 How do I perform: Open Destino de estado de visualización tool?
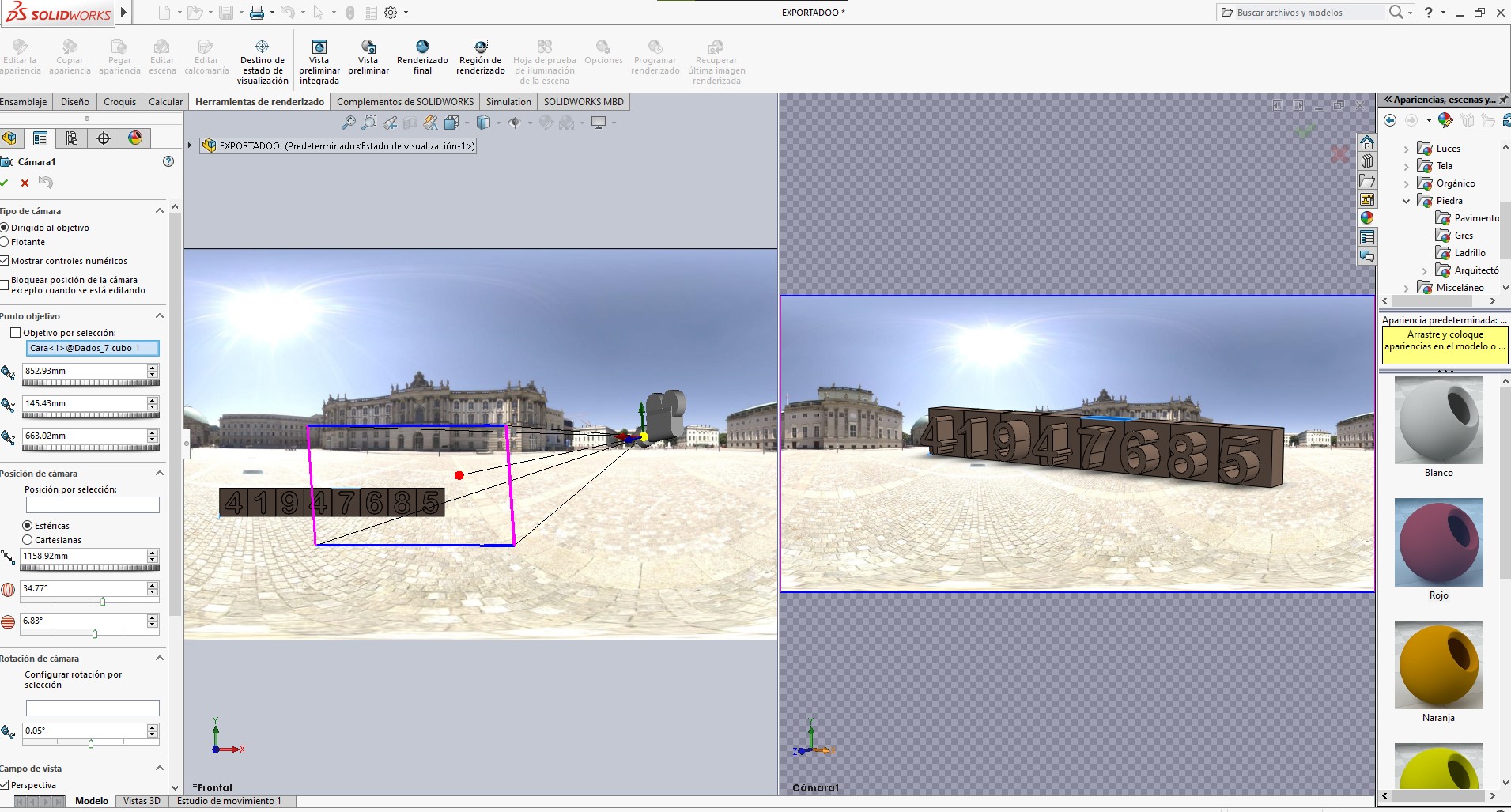coord(263,61)
